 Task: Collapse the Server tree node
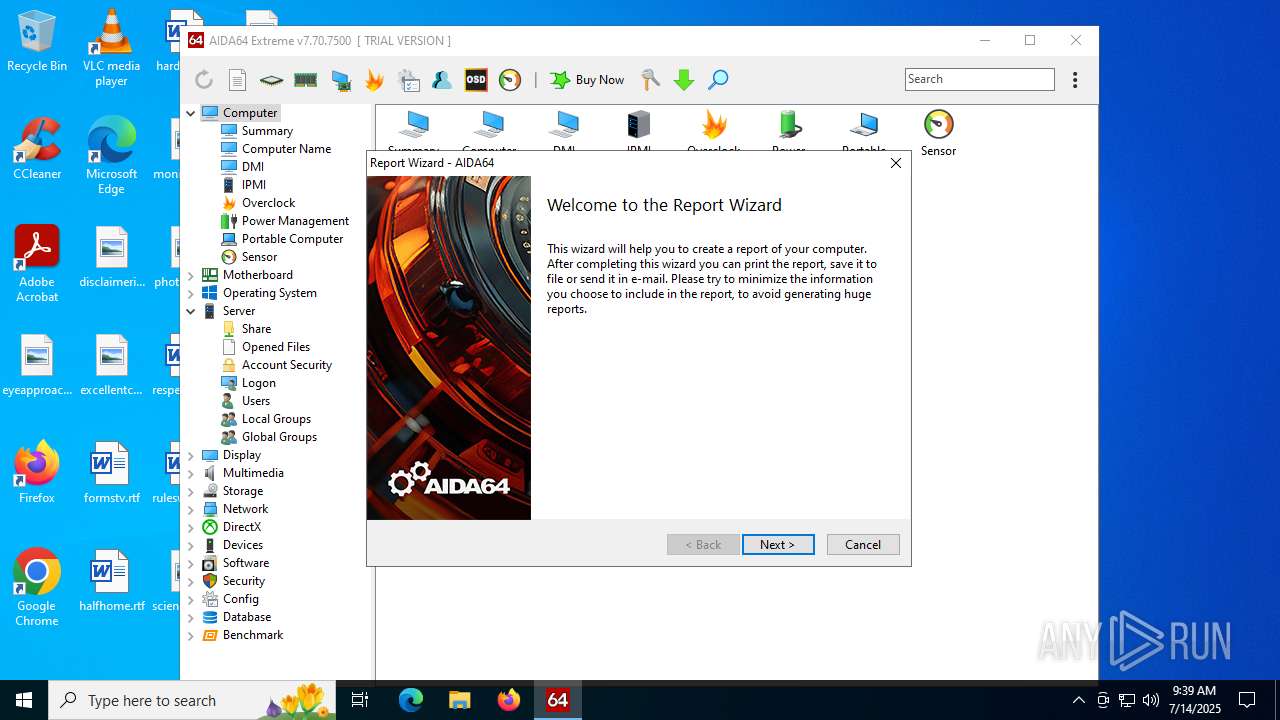pos(191,311)
